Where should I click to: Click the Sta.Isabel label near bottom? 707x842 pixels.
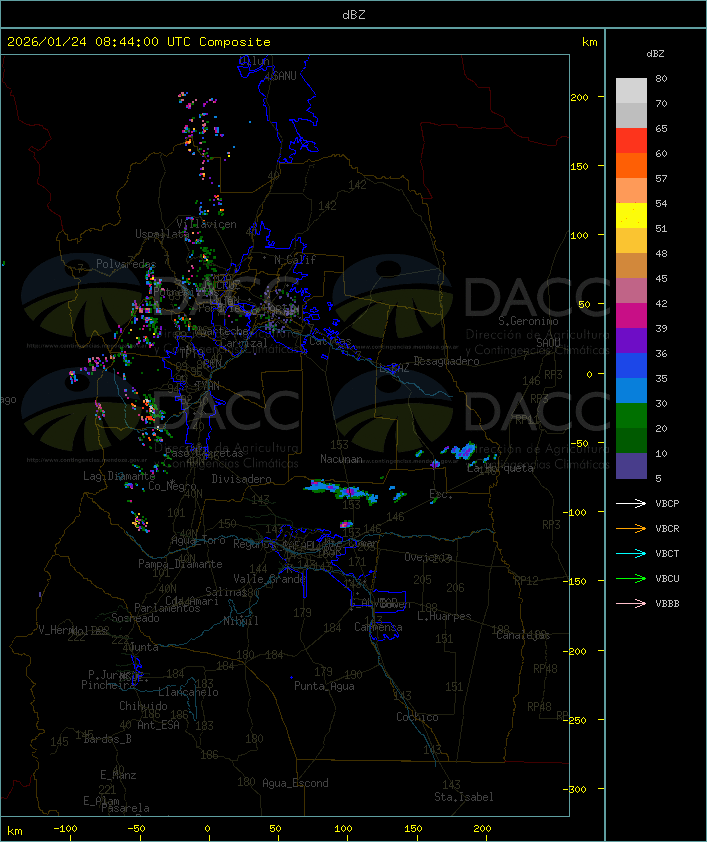pos(463,797)
